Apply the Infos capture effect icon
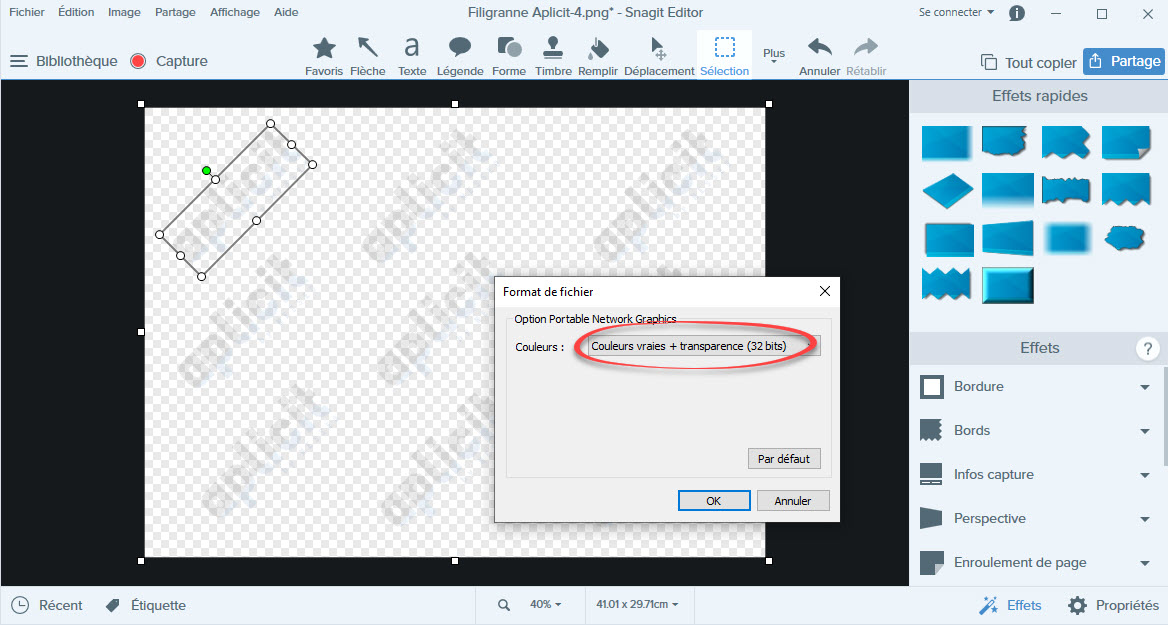 point(931,475)
